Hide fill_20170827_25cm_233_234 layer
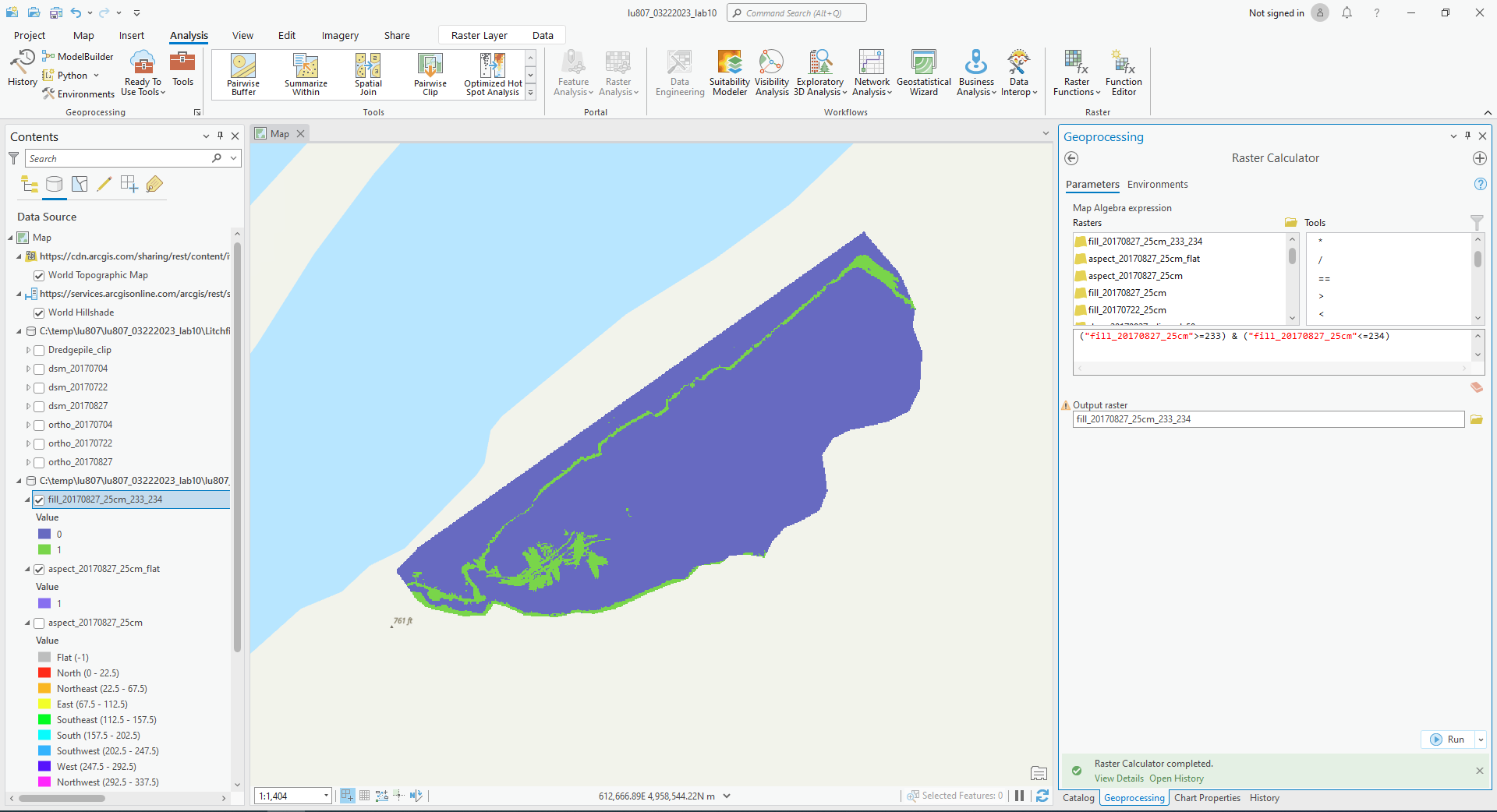Viewport: 1497px width, 812px height. pos(39,500)
